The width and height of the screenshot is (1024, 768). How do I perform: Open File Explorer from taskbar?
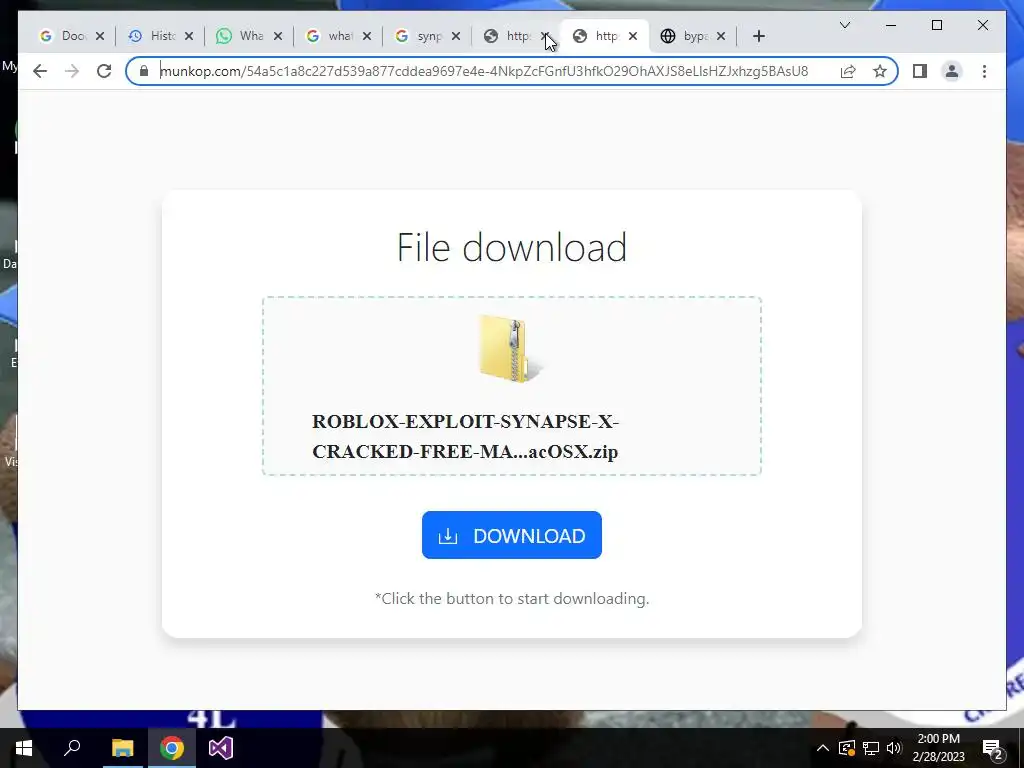click(122, 748)
